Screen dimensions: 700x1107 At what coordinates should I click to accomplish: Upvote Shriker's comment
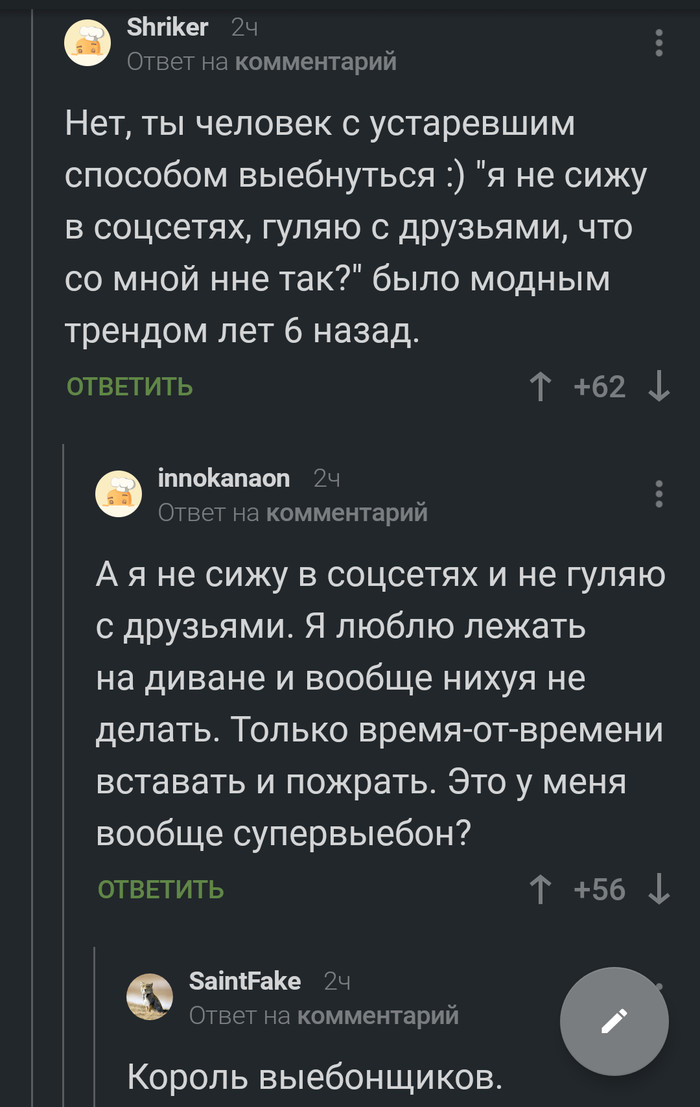(x=541, y=386)
